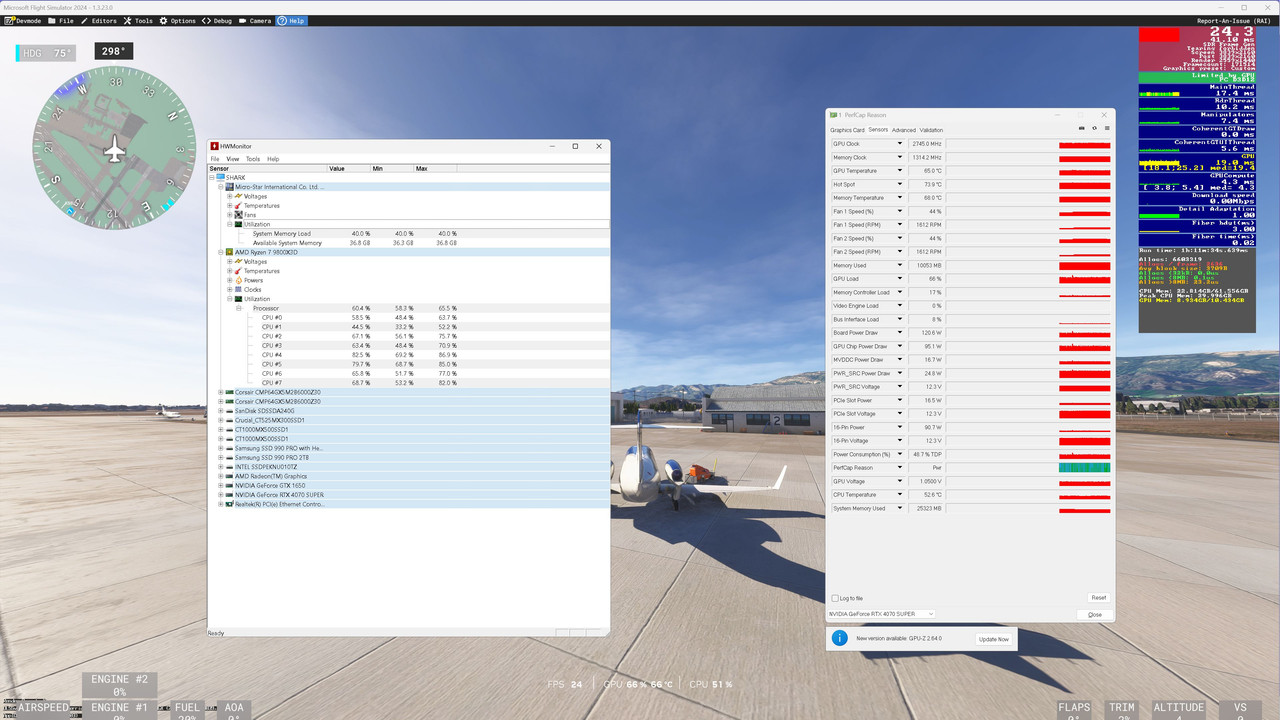The height and width of the screenshot is (720, 1280).
Task: Click the Crucial_CT525MX300SSD1 drive icon
Action: 230,420
